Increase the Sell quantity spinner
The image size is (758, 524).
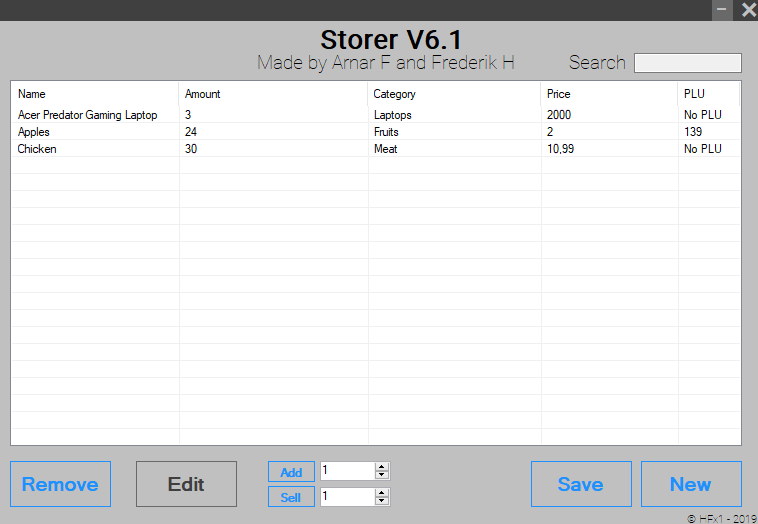[381, 493]
